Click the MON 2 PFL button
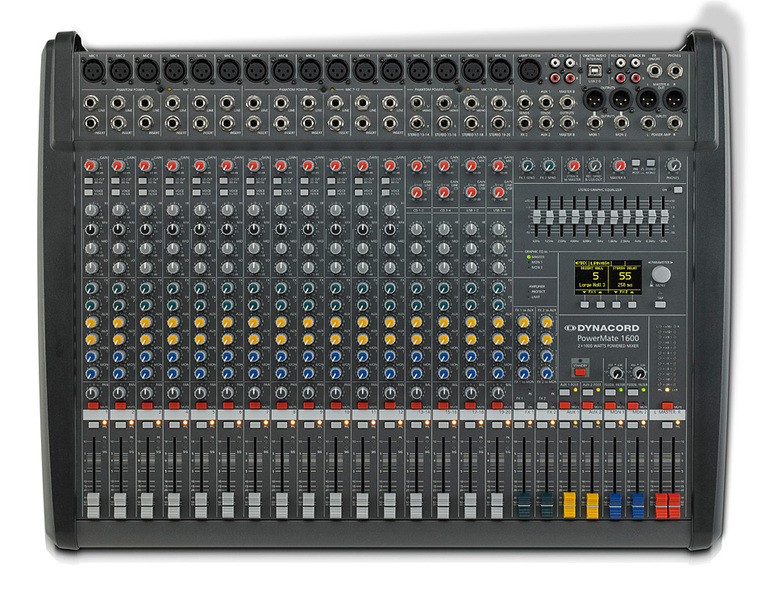This screenshot has height=600, width=774. pos(633,425)
